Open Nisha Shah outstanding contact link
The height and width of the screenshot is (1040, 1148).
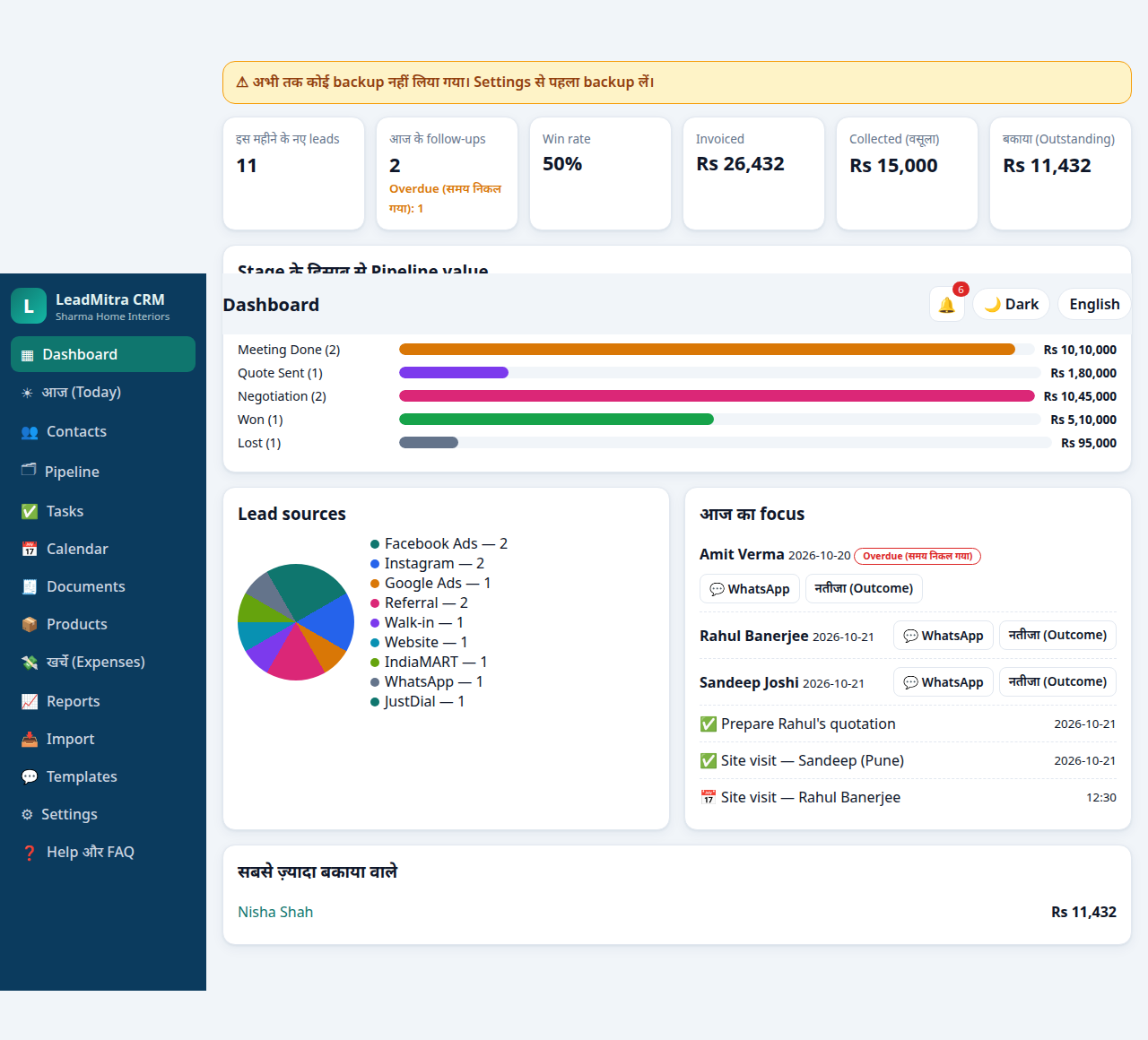click(x=275, y=912)
